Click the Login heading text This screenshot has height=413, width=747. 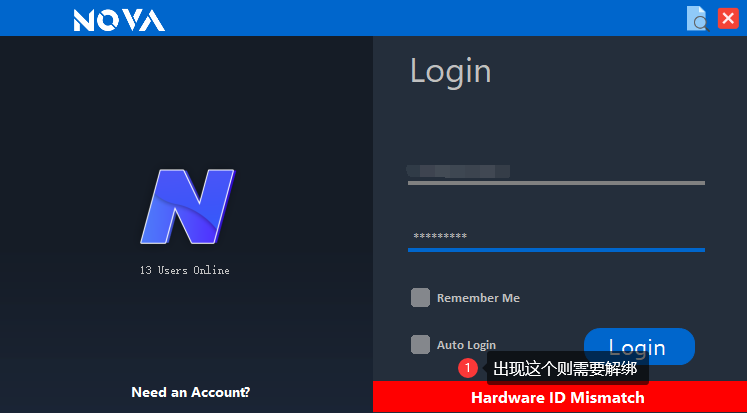point(451,72)
